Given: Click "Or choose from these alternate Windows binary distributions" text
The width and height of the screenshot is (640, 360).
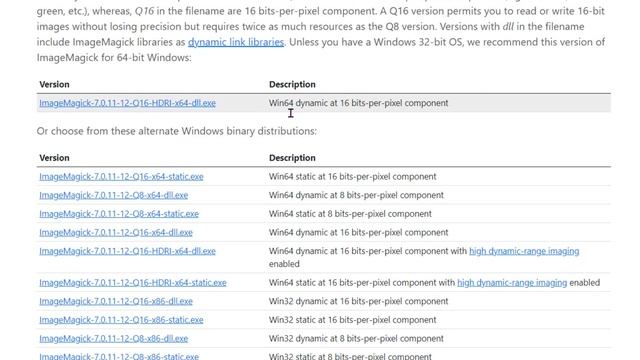Looking at the screenshot, I should click(x=177, y=131).
